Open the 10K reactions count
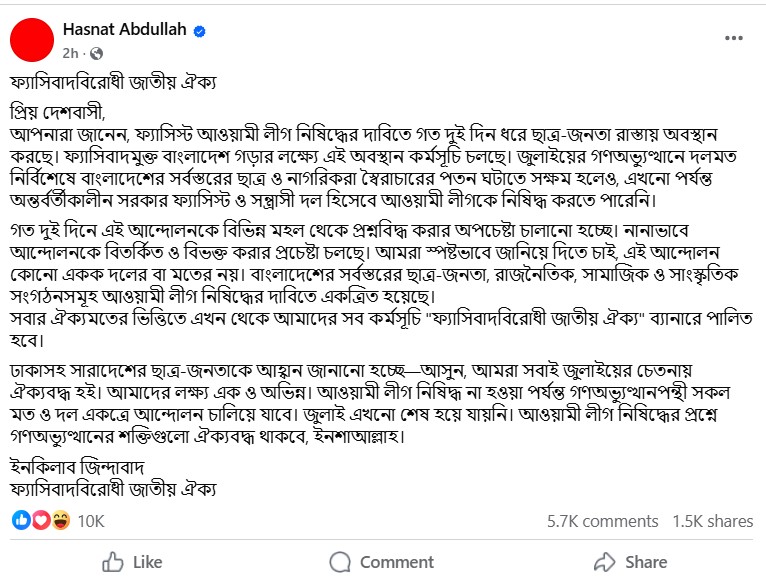The image size is (766, 582). tap(91, 521)
